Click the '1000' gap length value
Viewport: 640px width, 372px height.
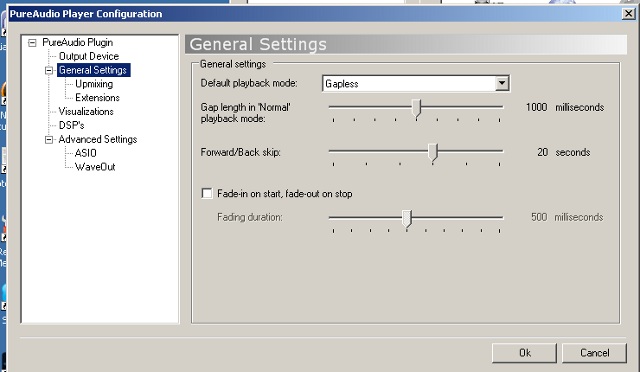point(536,107)
